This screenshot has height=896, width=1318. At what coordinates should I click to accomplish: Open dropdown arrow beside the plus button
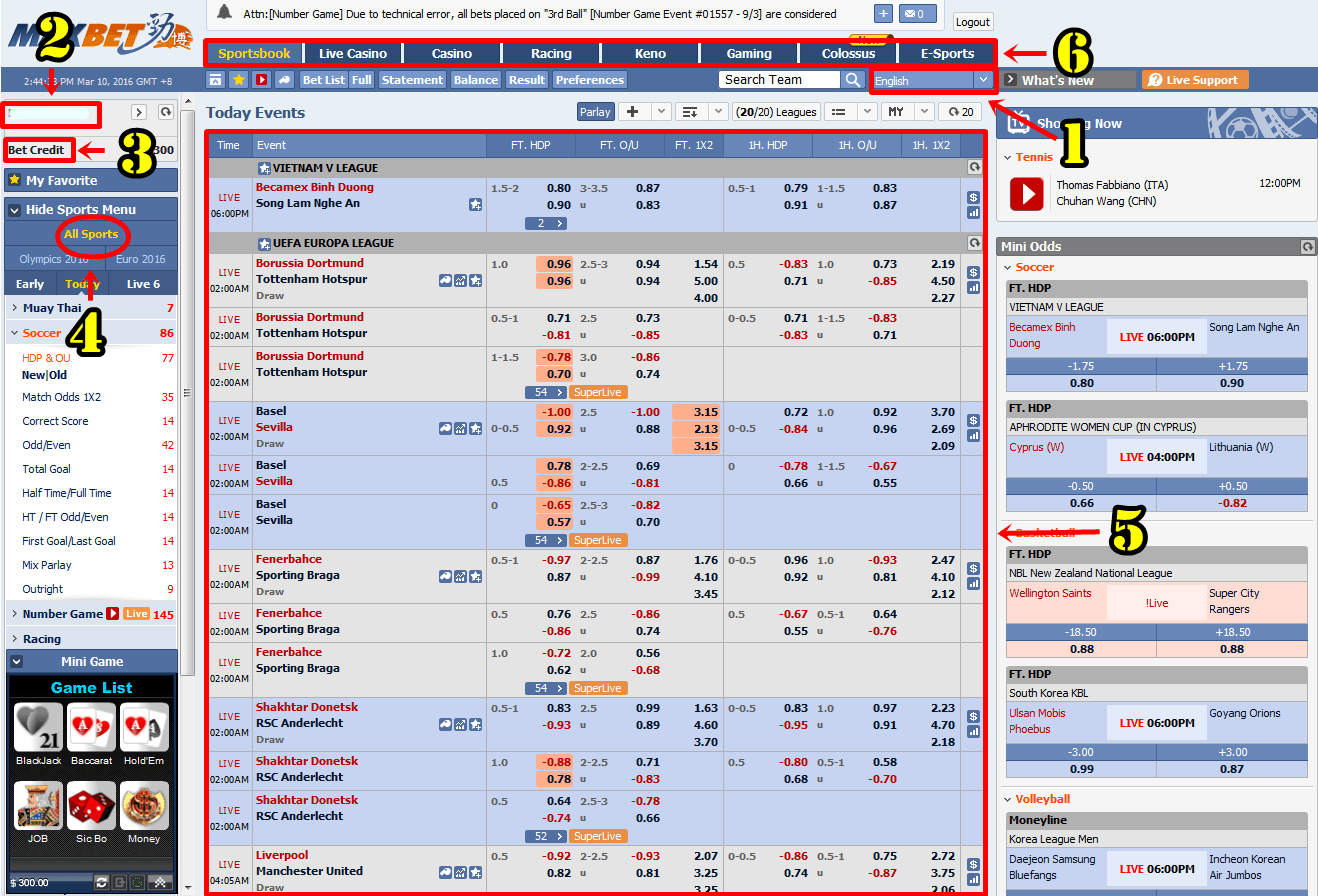pyautogui.click(x=661, y=112)
